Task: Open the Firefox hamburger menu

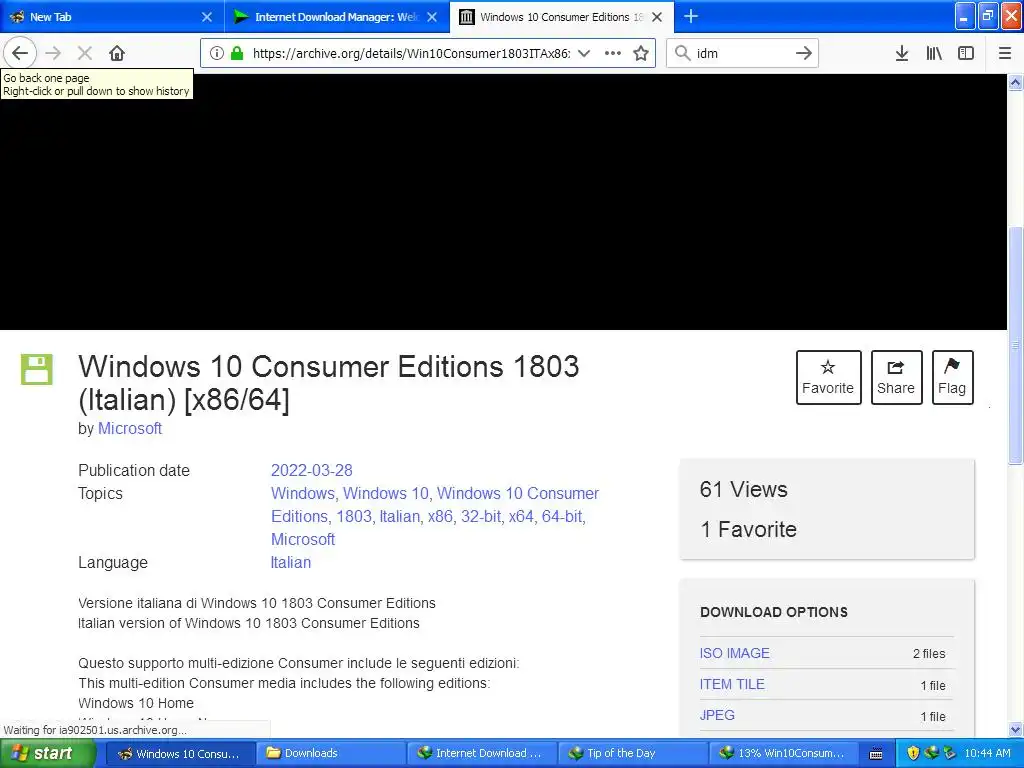Action: tap(1005, 53)
